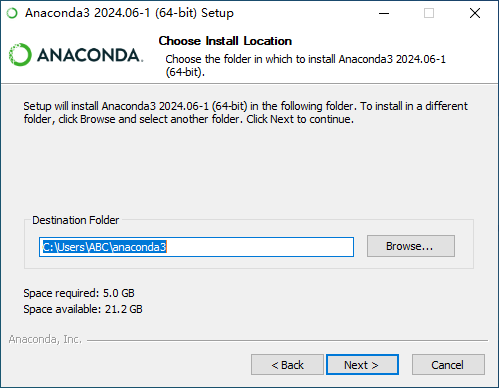This screenshot has width=499, height=388.
Task: Click the 'Choose the folder in which' subtitle
Action: (305, 65)
